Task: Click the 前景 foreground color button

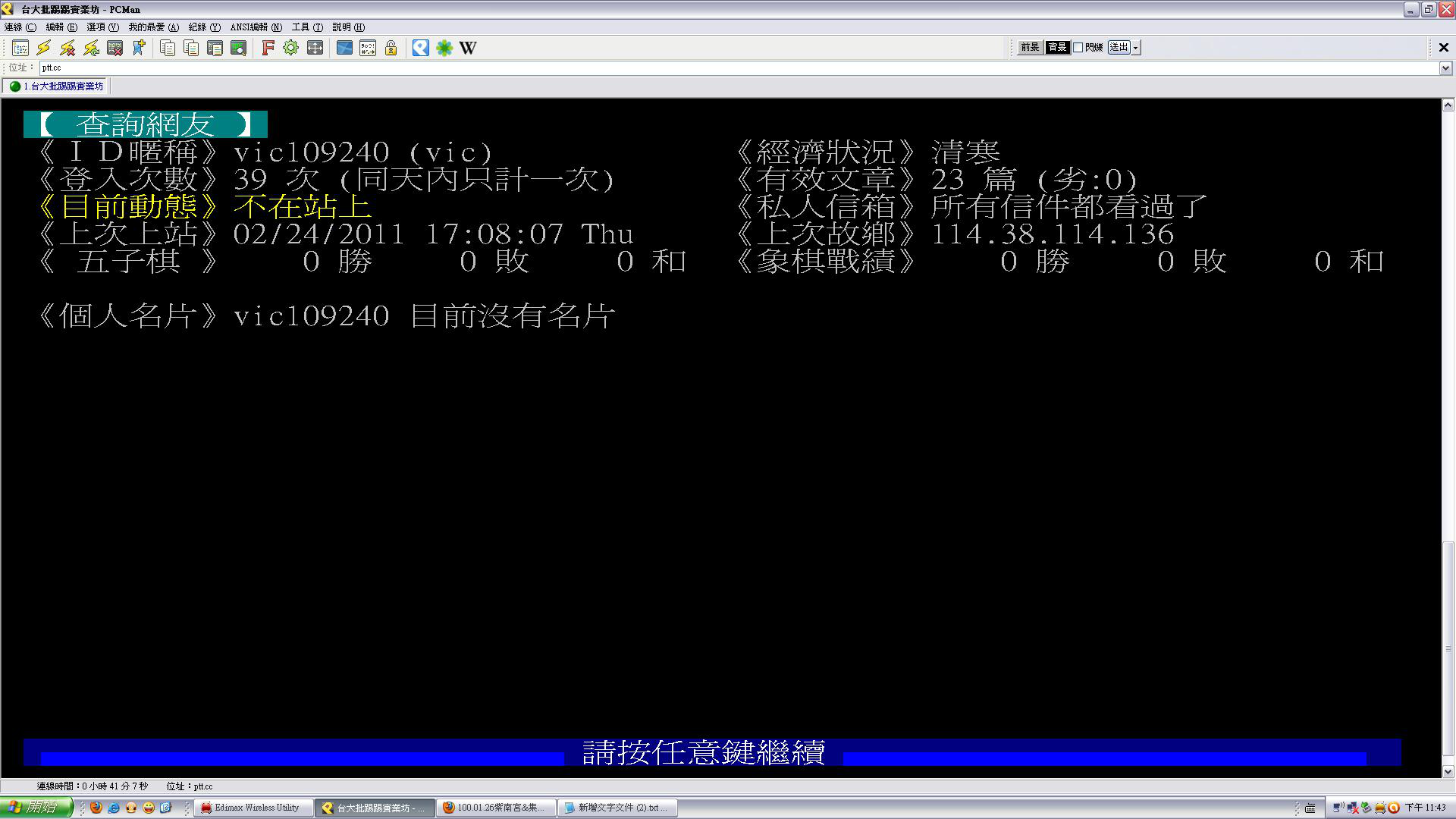Action: click(1030, 47)
